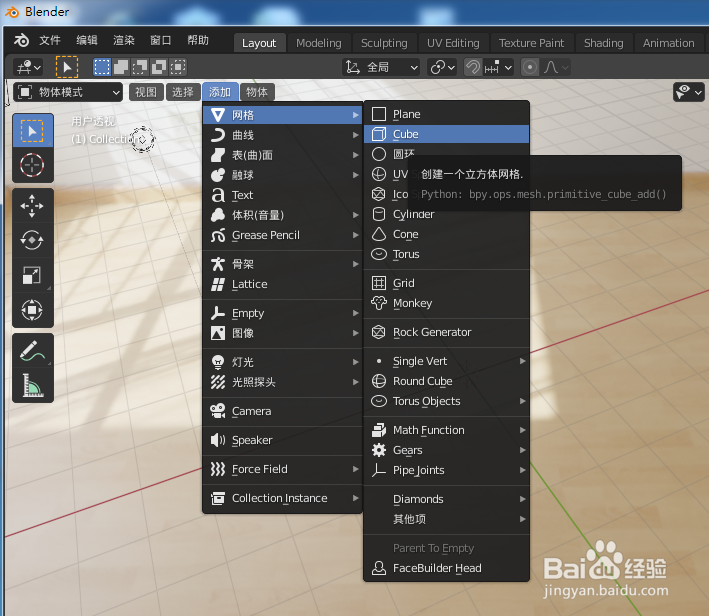
Task: Switch to the Sculpting workspace tab
Action: (384, 43)
